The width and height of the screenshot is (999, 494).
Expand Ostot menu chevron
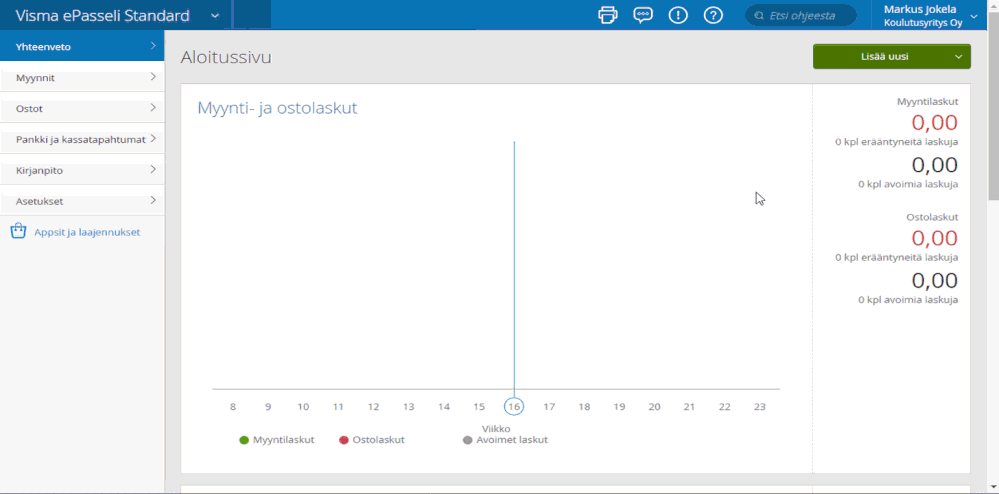(153, 107)
